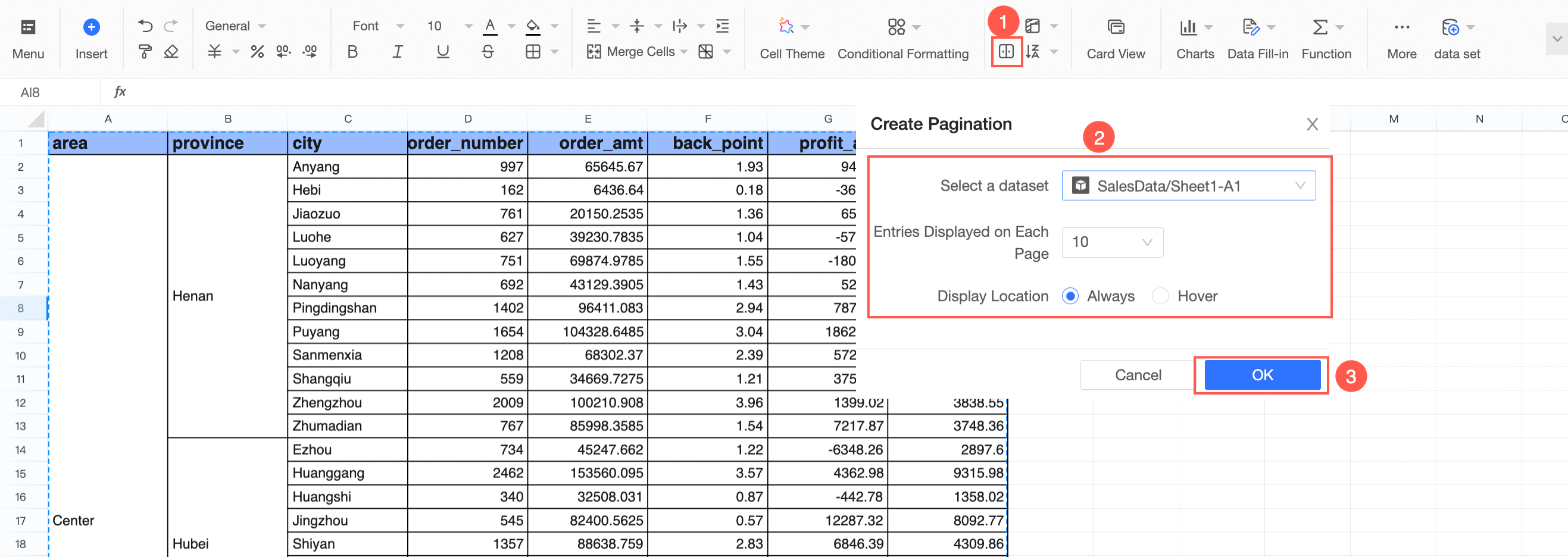Click the fill color bucket icon
1568x557 pixels.
click(x=533, y=26)
